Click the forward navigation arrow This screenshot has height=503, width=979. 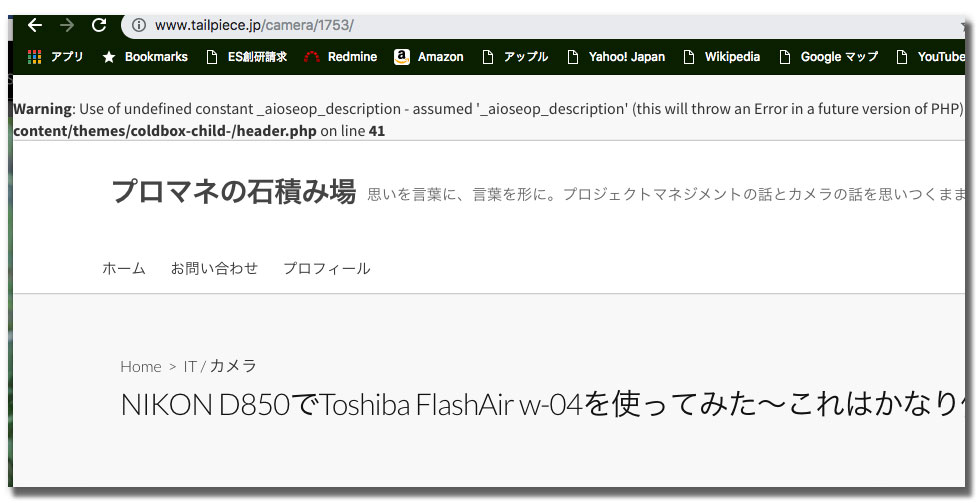coord(67,25)
